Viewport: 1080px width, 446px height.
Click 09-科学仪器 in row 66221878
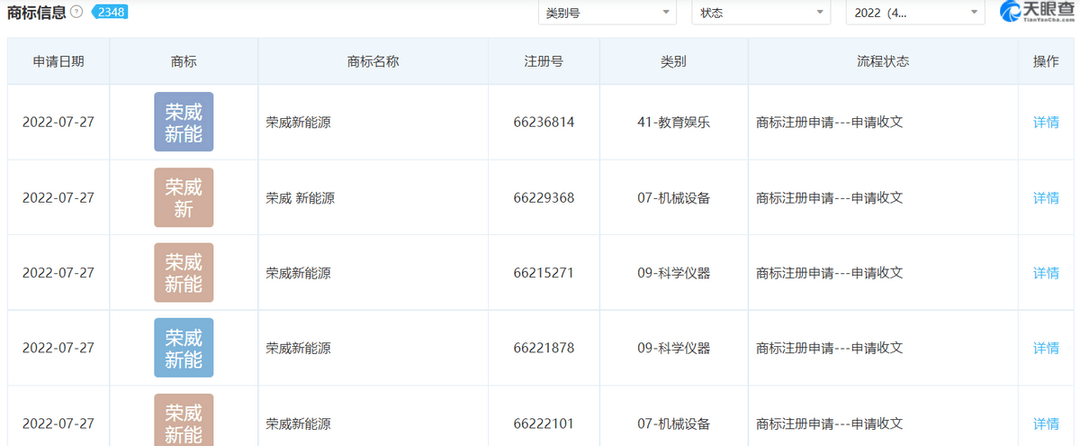coord(674,348)
